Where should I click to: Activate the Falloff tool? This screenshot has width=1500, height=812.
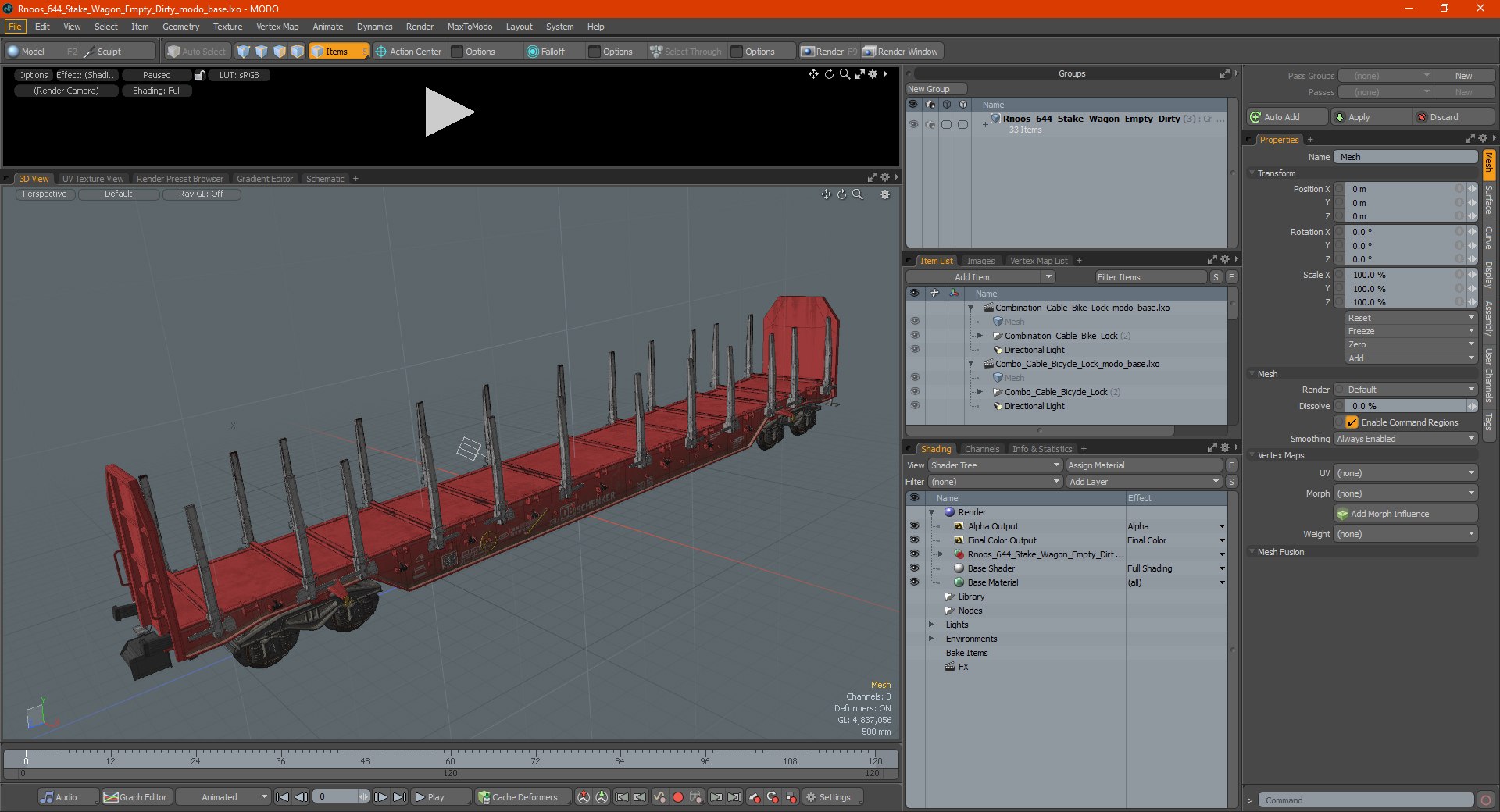coord(545,52)
